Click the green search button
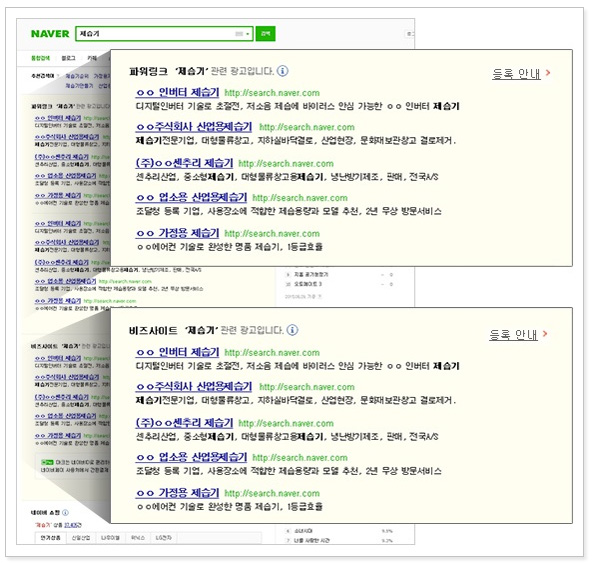This screenshot has width=594, height=564. click(x=265, y=34)
